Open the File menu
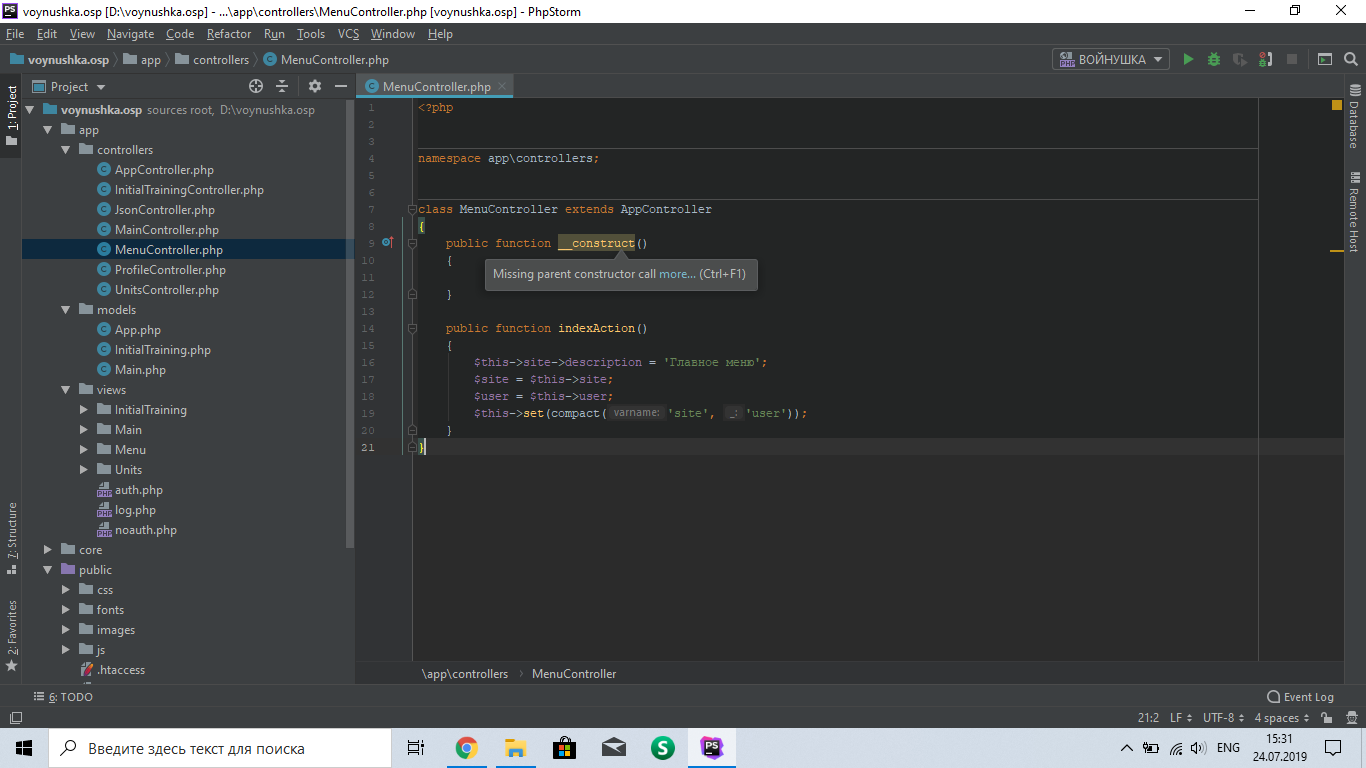This screenshot has width=1366, height=768. point(14,34)
